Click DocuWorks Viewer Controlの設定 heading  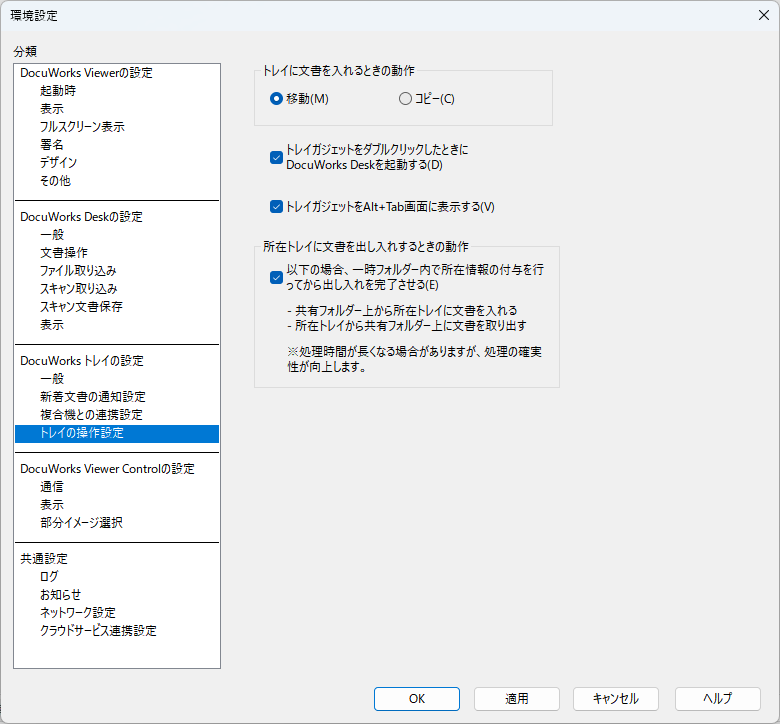107,468
